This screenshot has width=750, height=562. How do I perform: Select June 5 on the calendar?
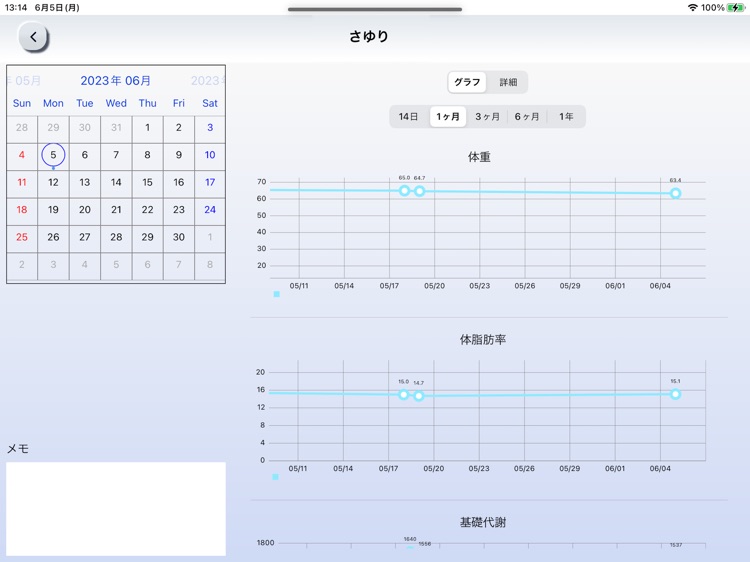click(53, 155)
